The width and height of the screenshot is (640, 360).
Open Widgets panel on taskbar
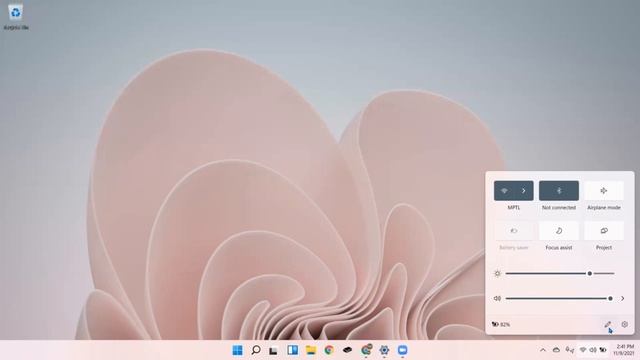[292, 350]
